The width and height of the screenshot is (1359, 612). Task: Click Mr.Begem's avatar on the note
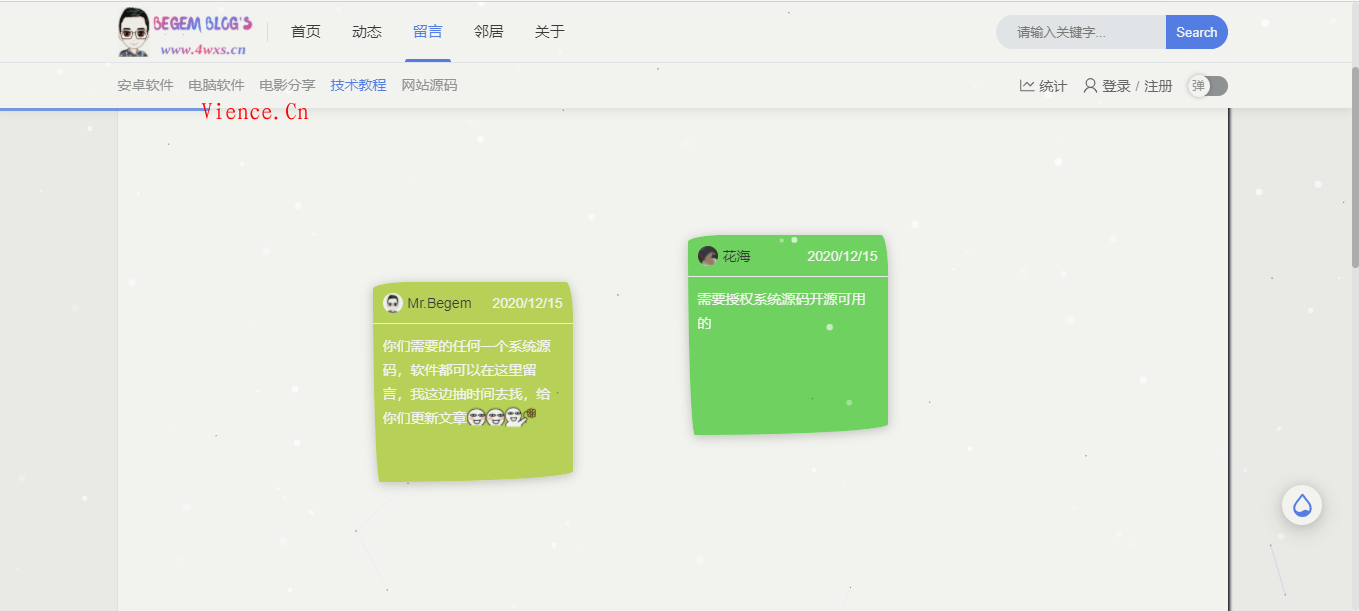393,303
